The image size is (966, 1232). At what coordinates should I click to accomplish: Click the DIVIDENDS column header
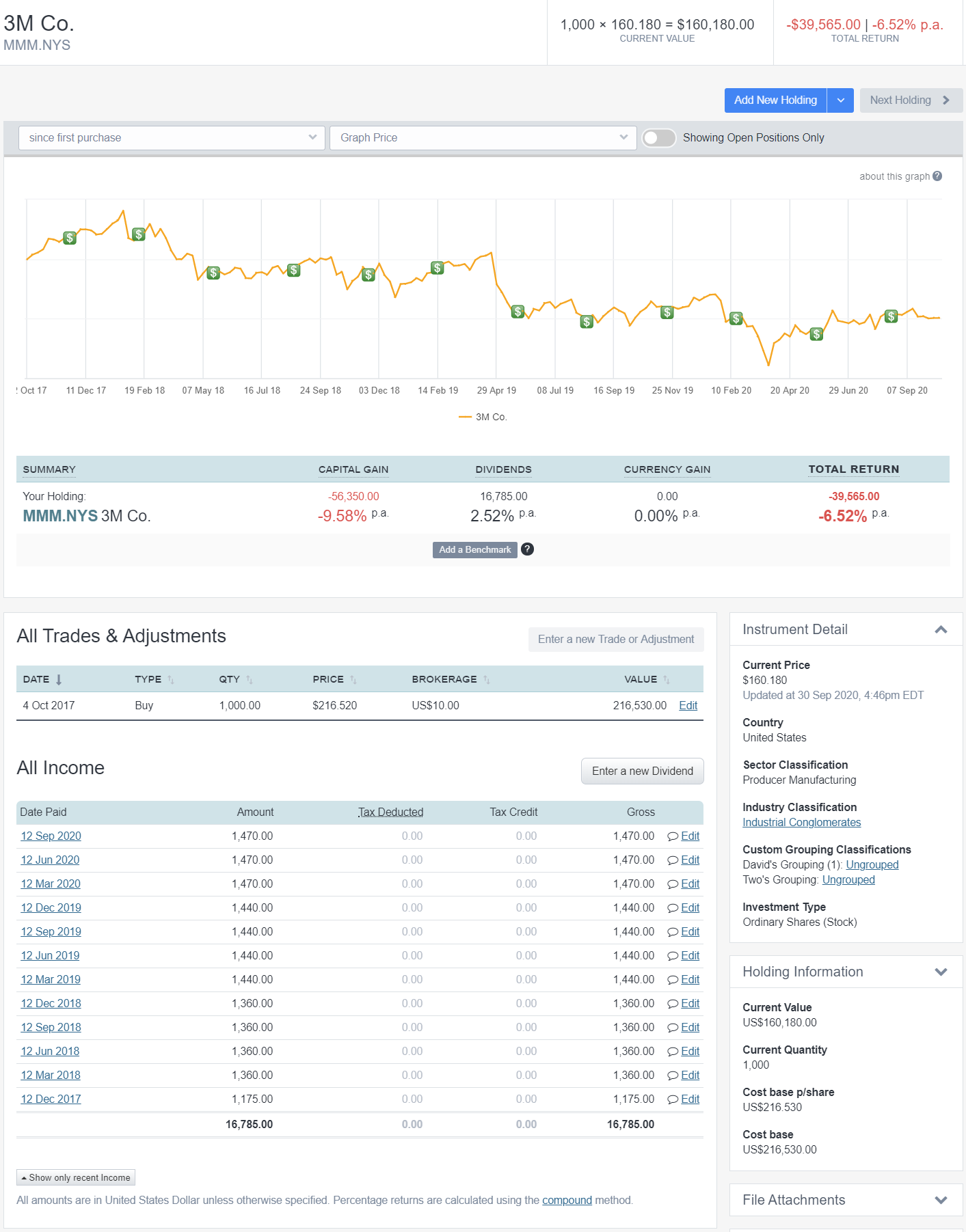[x=504, y=469]
